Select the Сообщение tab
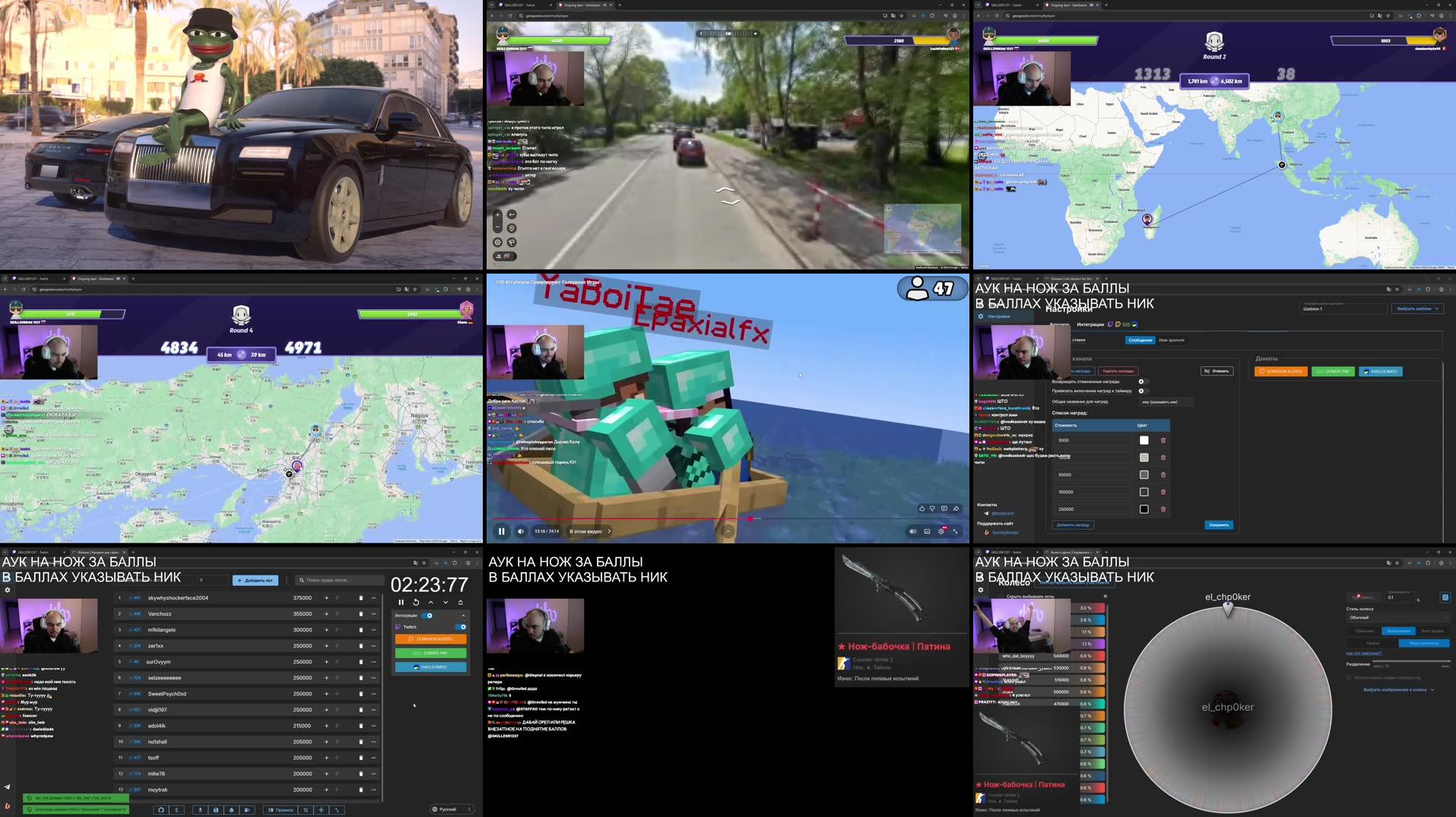Screen dimensions: 1456x817 click(x=1140, y=340)
